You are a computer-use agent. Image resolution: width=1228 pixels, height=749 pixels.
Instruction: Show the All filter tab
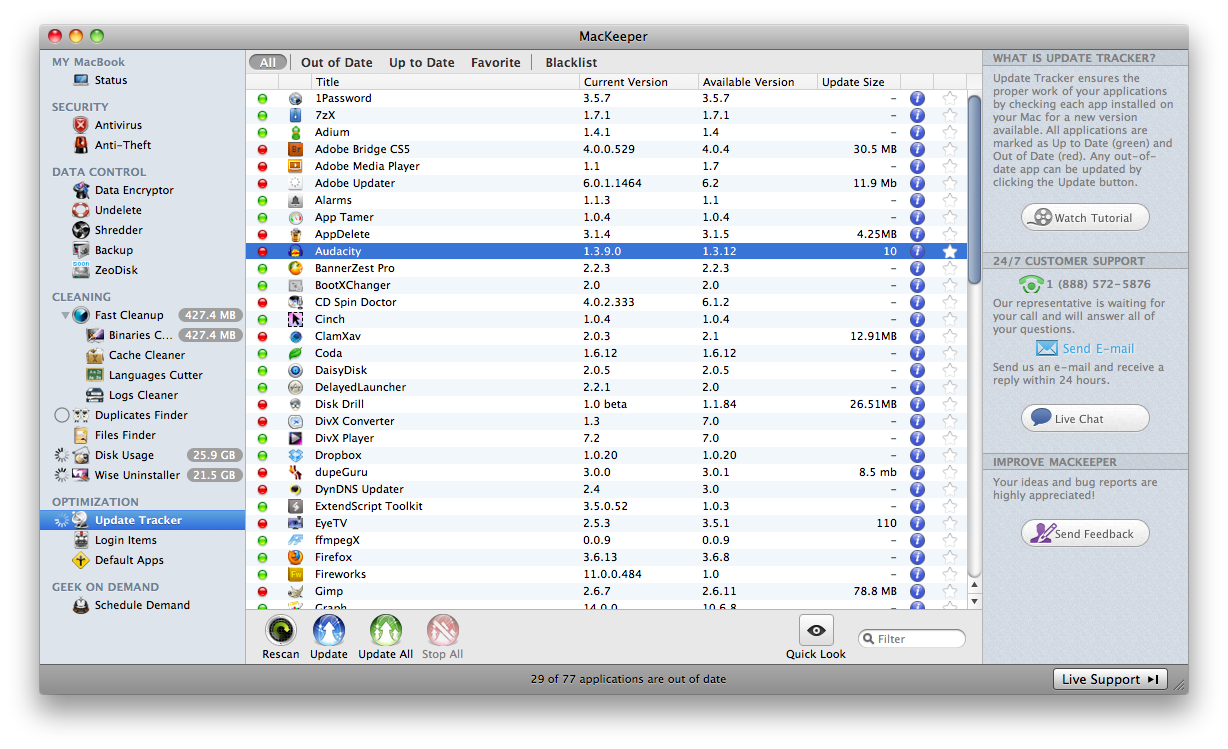pyautogui.click(x=268, y=62)
